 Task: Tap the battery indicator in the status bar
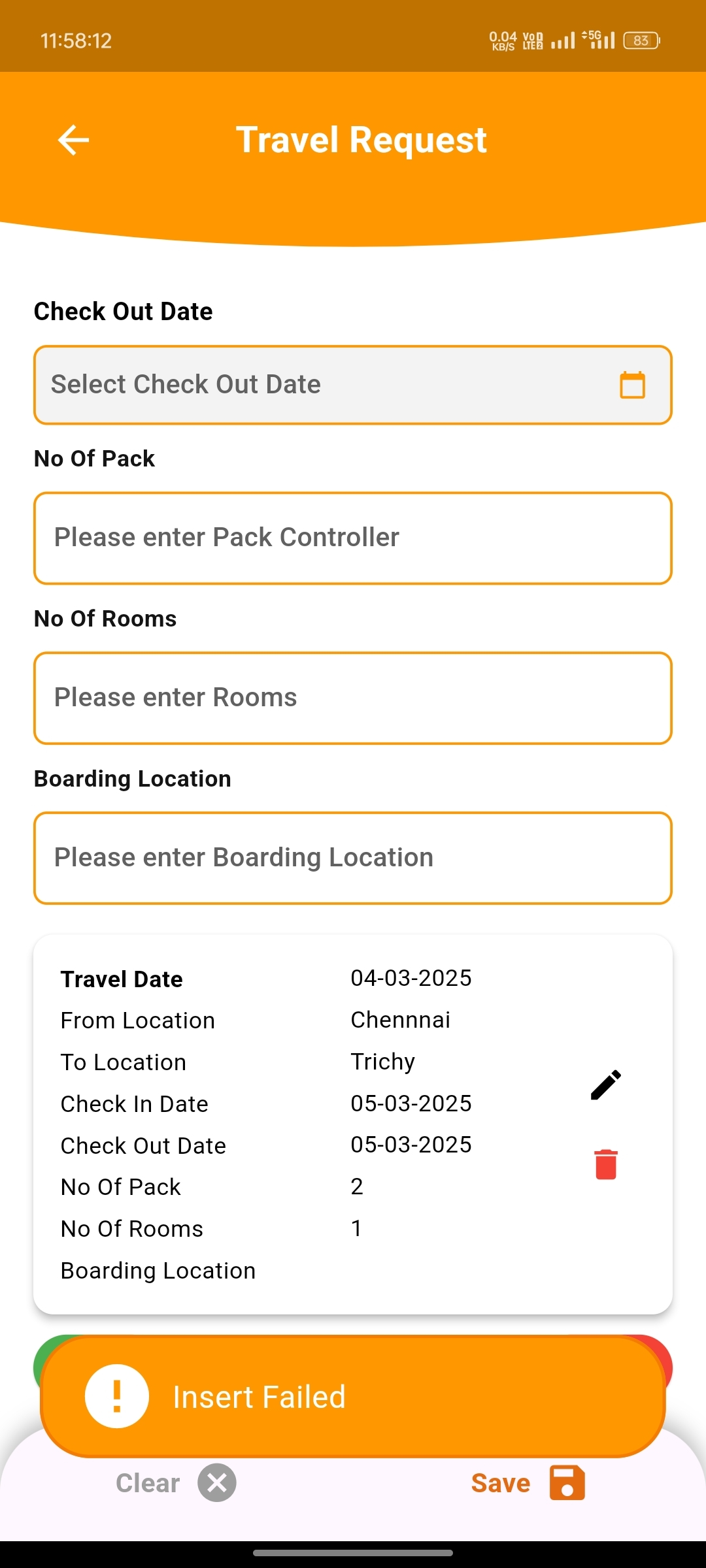641,41
